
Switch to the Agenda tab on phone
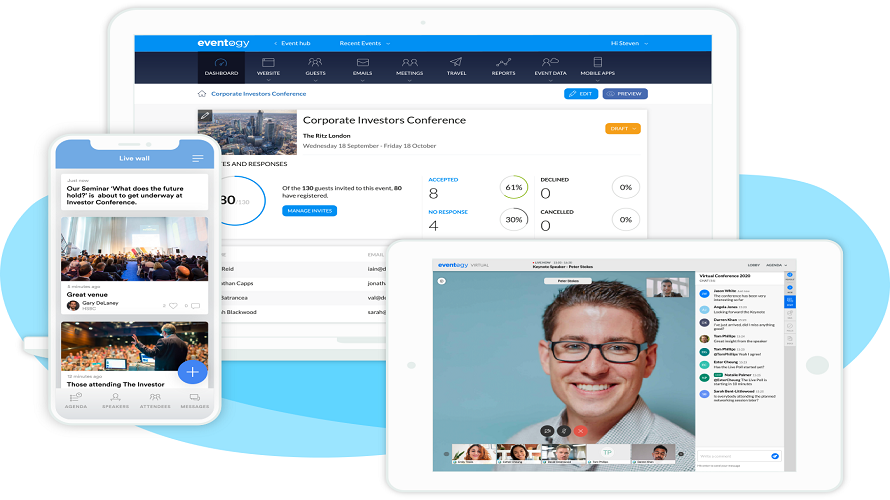pos(75,401)
